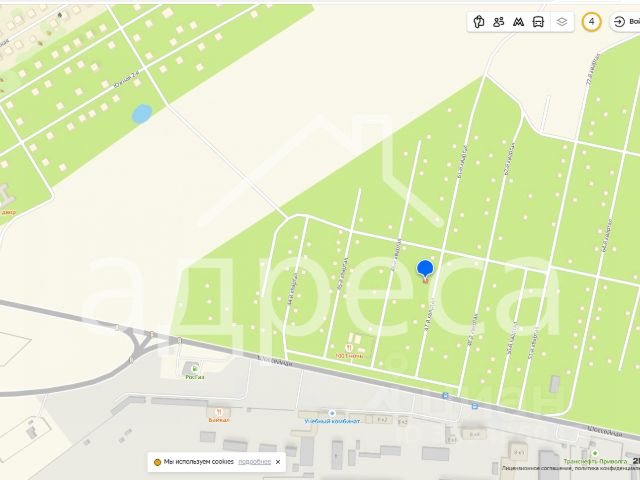Viewport: 640px width, 480px height.
Task: Click the right bus stop icon on road
Action: [475, 406]
